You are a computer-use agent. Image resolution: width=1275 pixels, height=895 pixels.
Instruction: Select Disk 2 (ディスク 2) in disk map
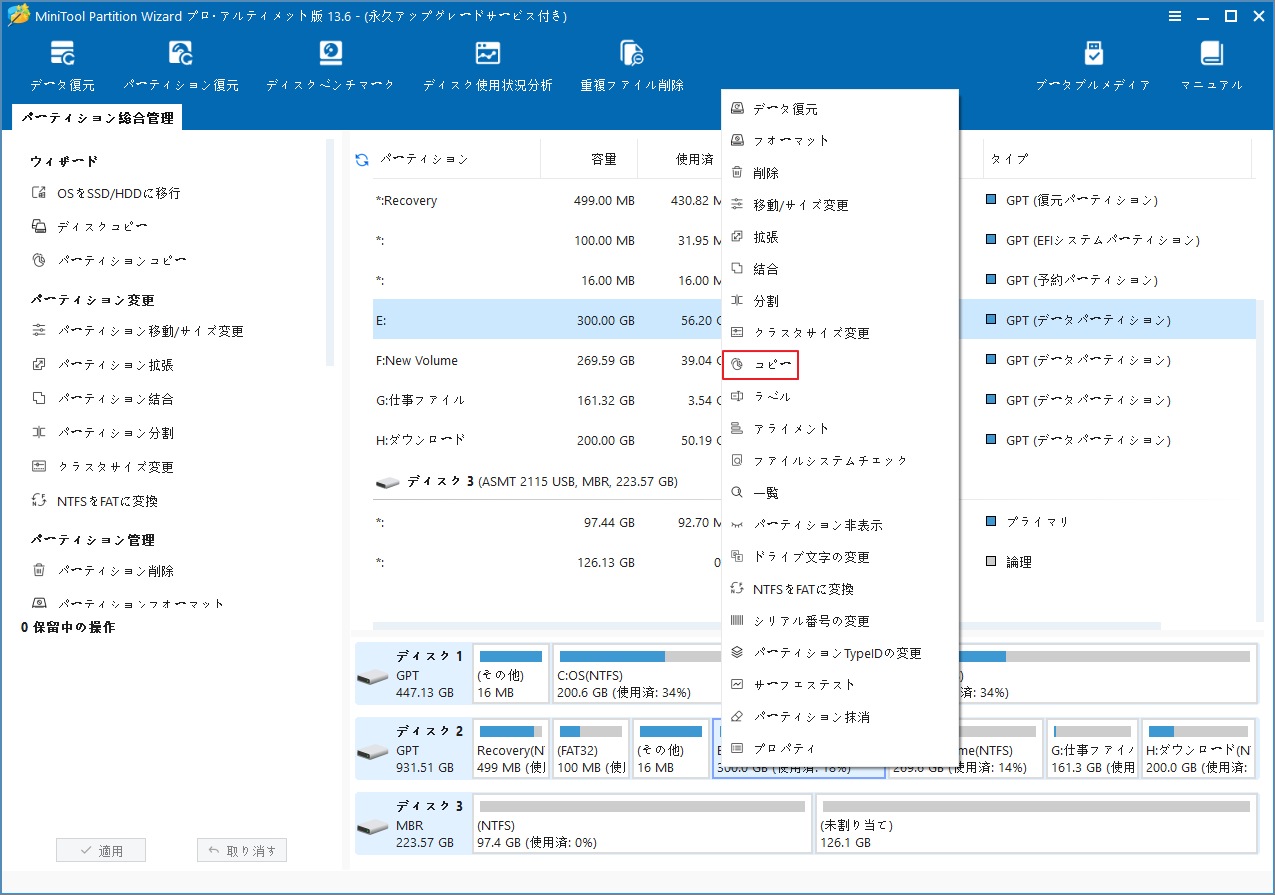point(412,748)
